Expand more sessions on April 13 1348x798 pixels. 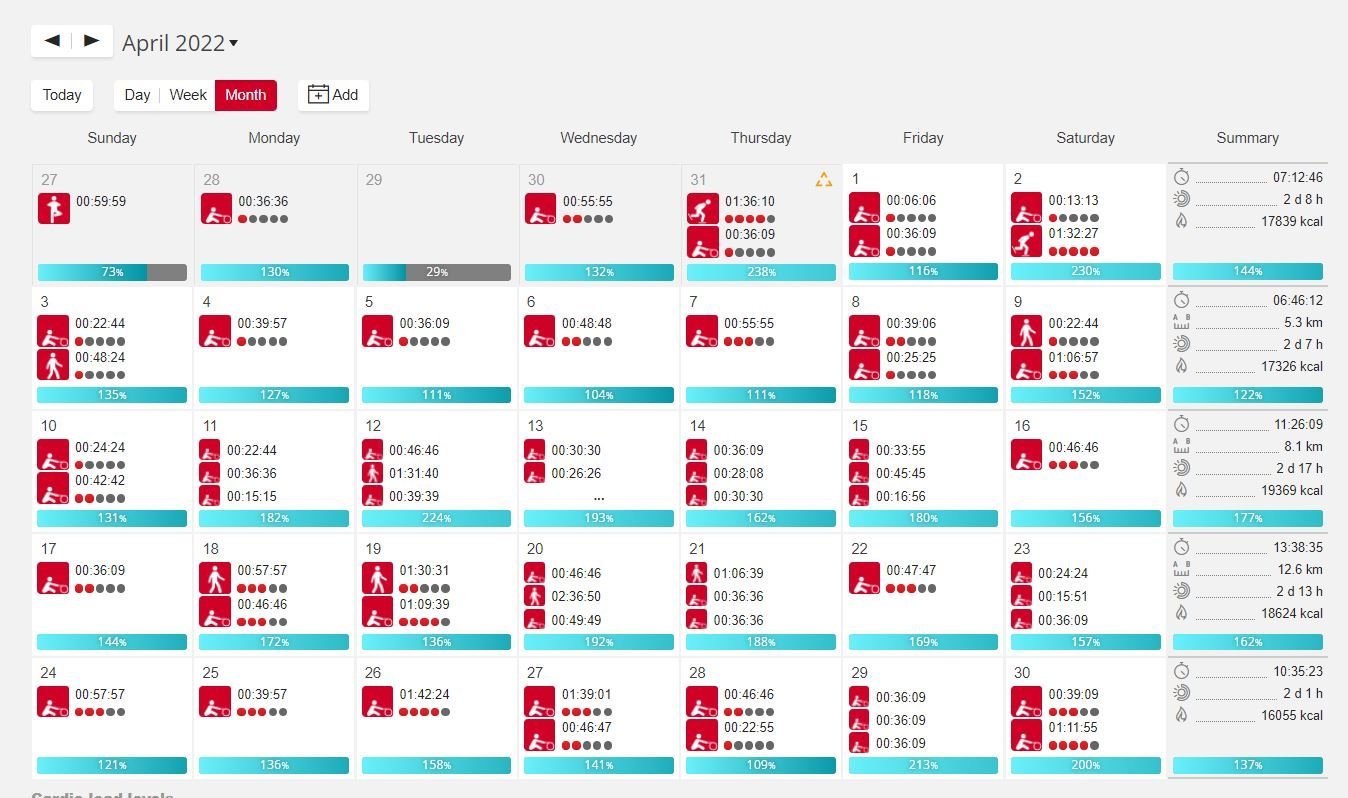point(598,496)
